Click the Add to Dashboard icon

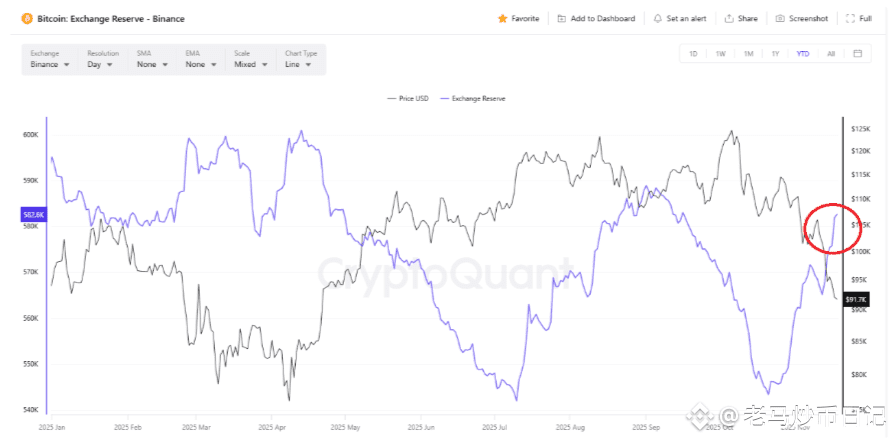coord(562,18)
